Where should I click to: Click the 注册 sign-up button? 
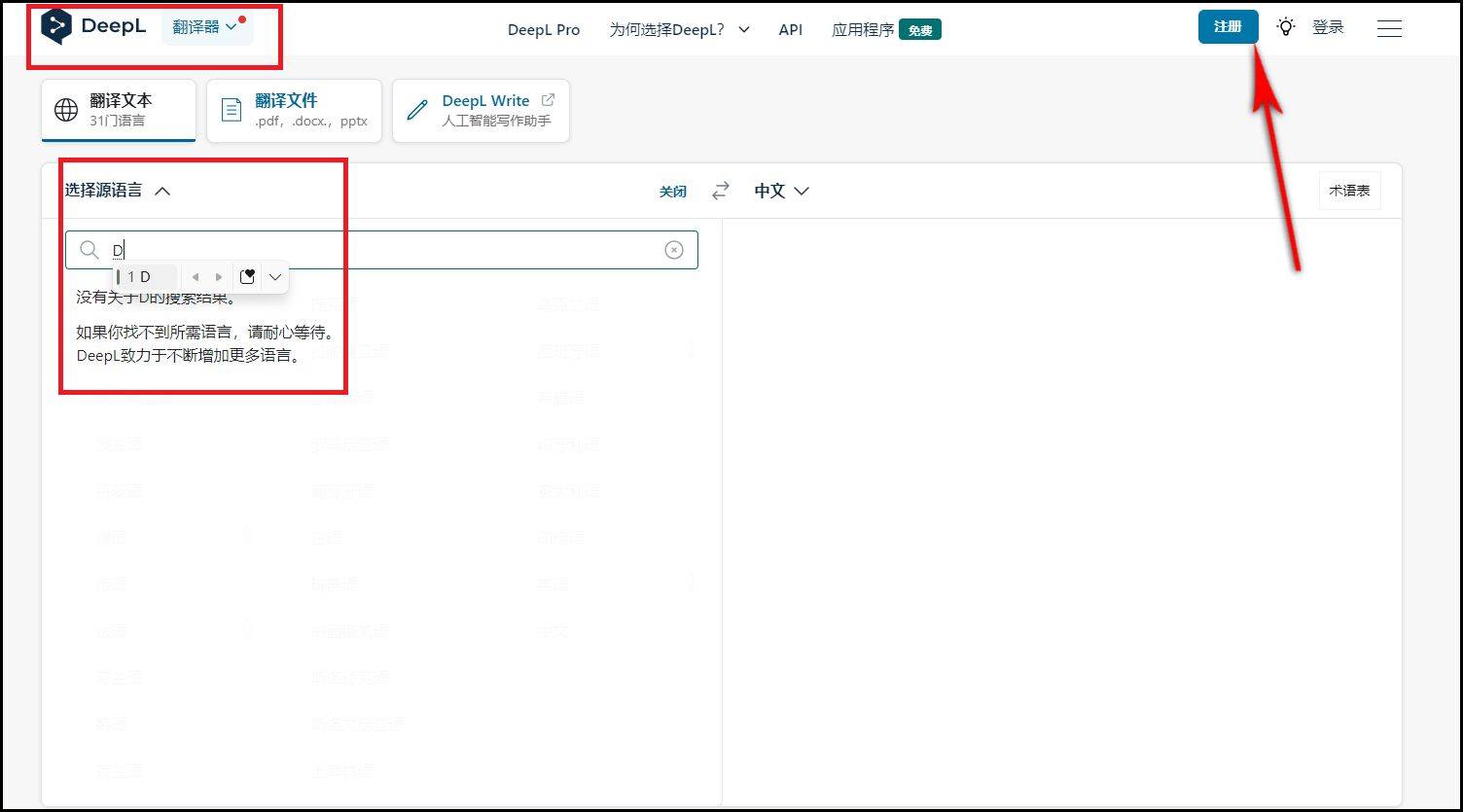tap(1228, 27)
